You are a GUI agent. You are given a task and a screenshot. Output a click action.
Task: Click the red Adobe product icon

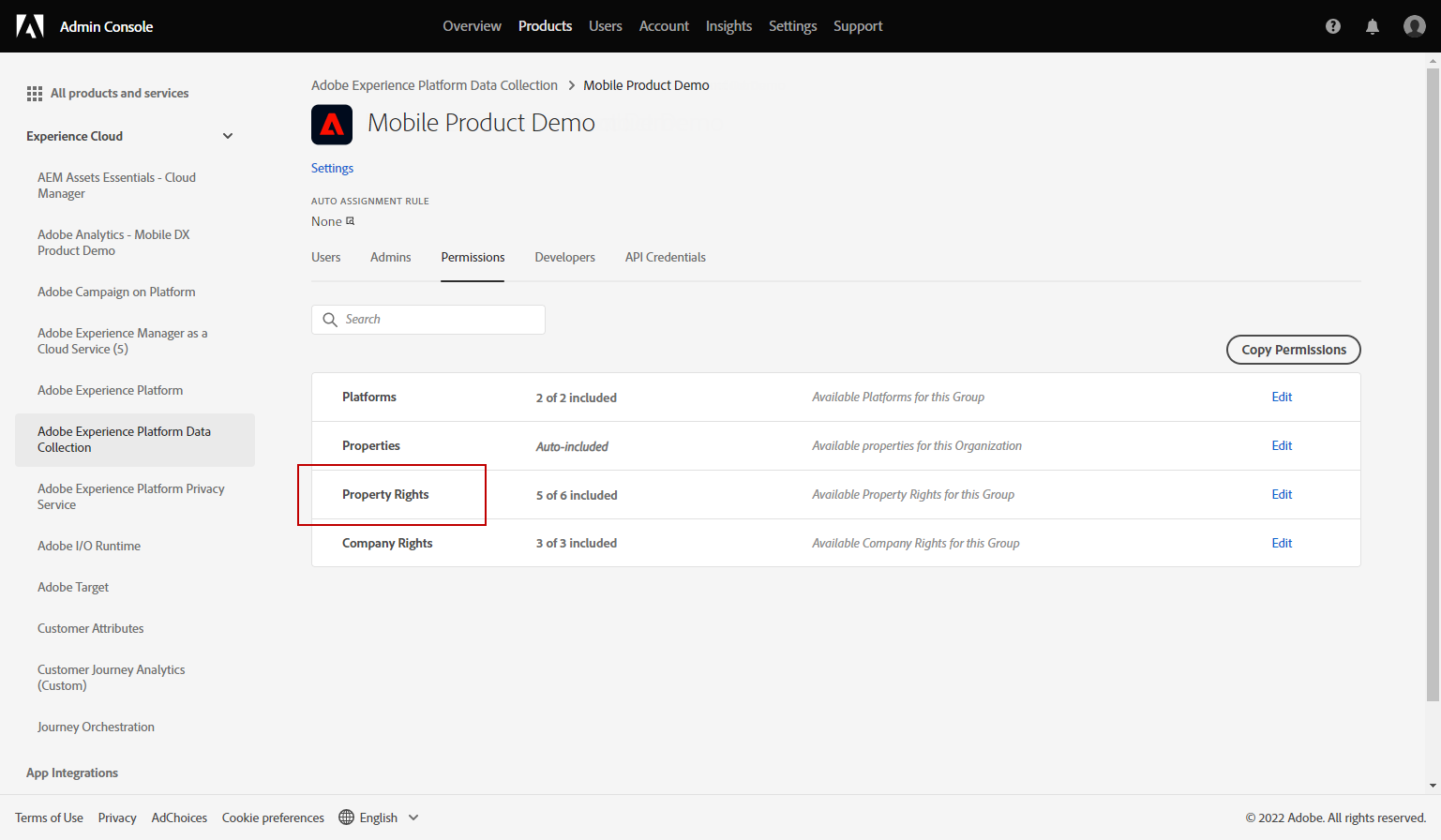332,125
